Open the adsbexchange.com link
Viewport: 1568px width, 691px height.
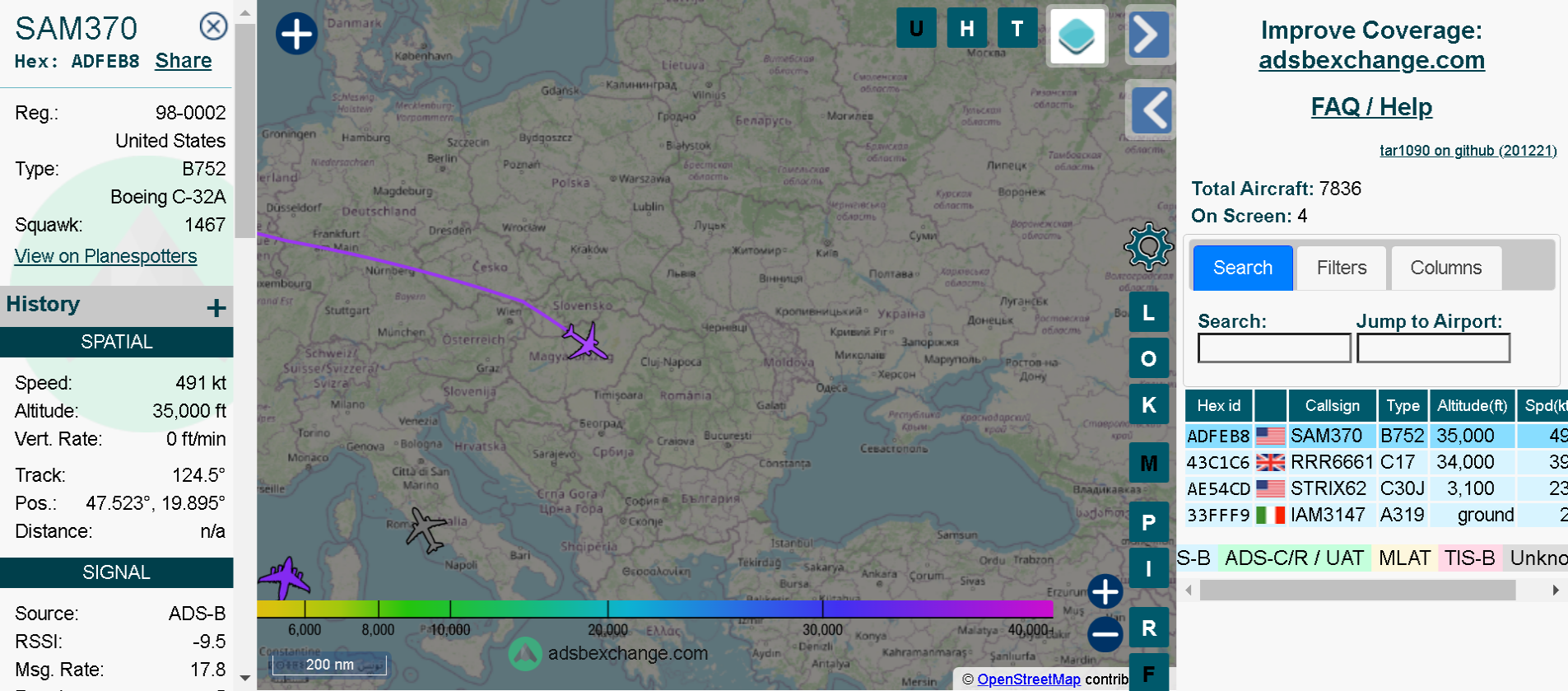tap(1371, 60)
